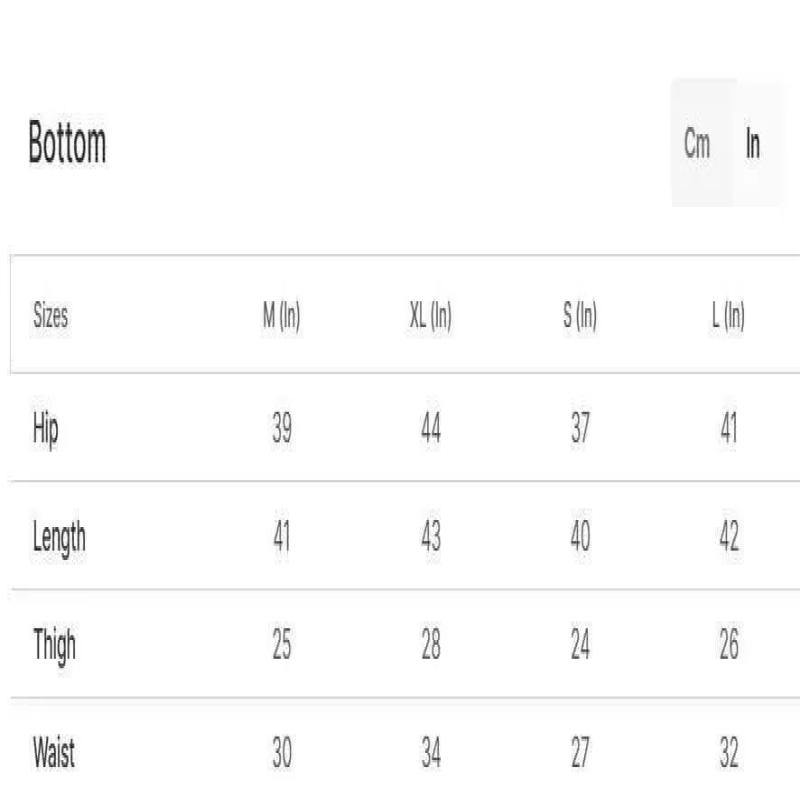The height and width of the screenshot is (800, 800).
Task: Click the Waist value for size S
Action: (580, 753)
